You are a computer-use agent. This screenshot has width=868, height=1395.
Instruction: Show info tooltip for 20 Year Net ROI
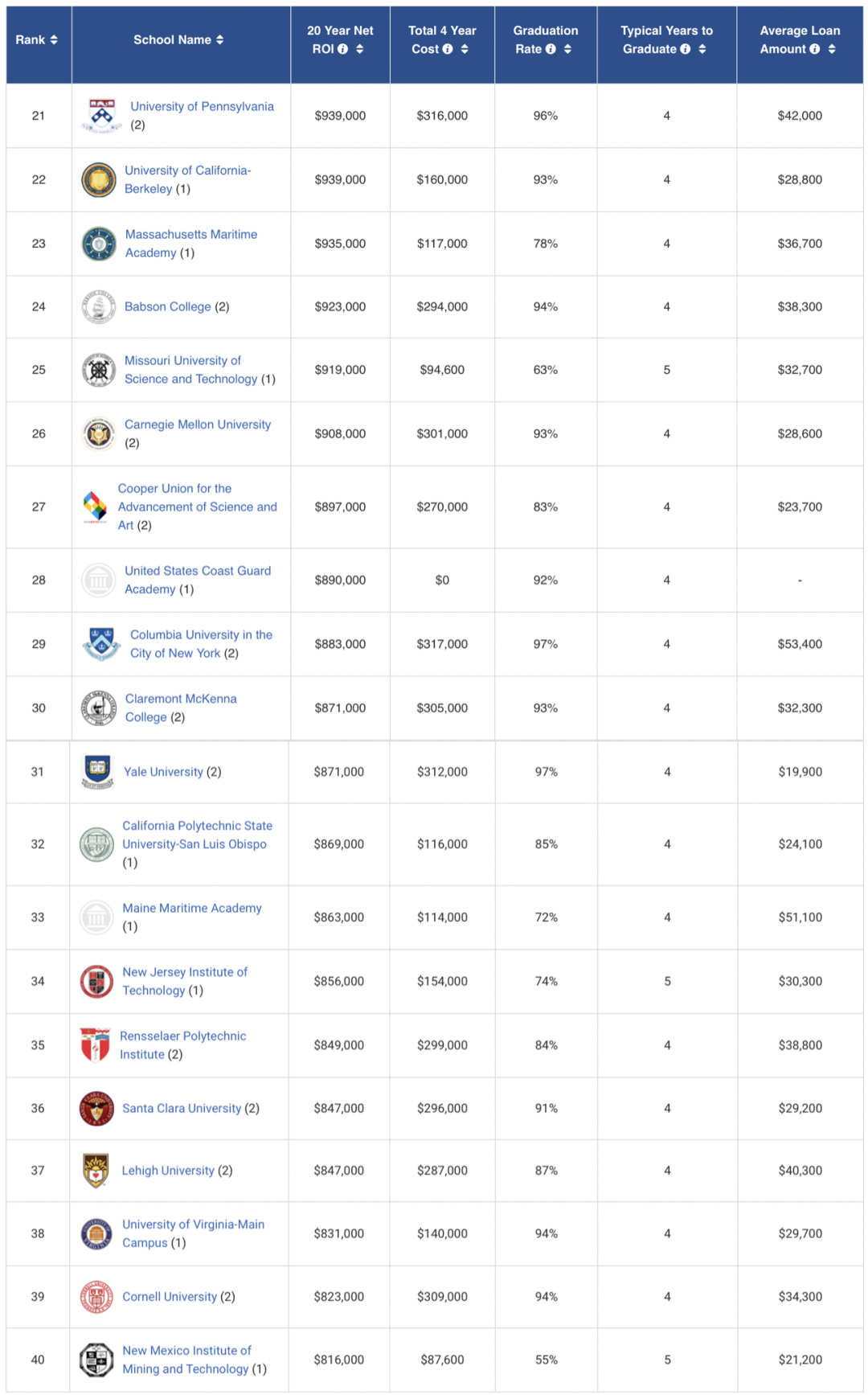click(x=343, y=49)
